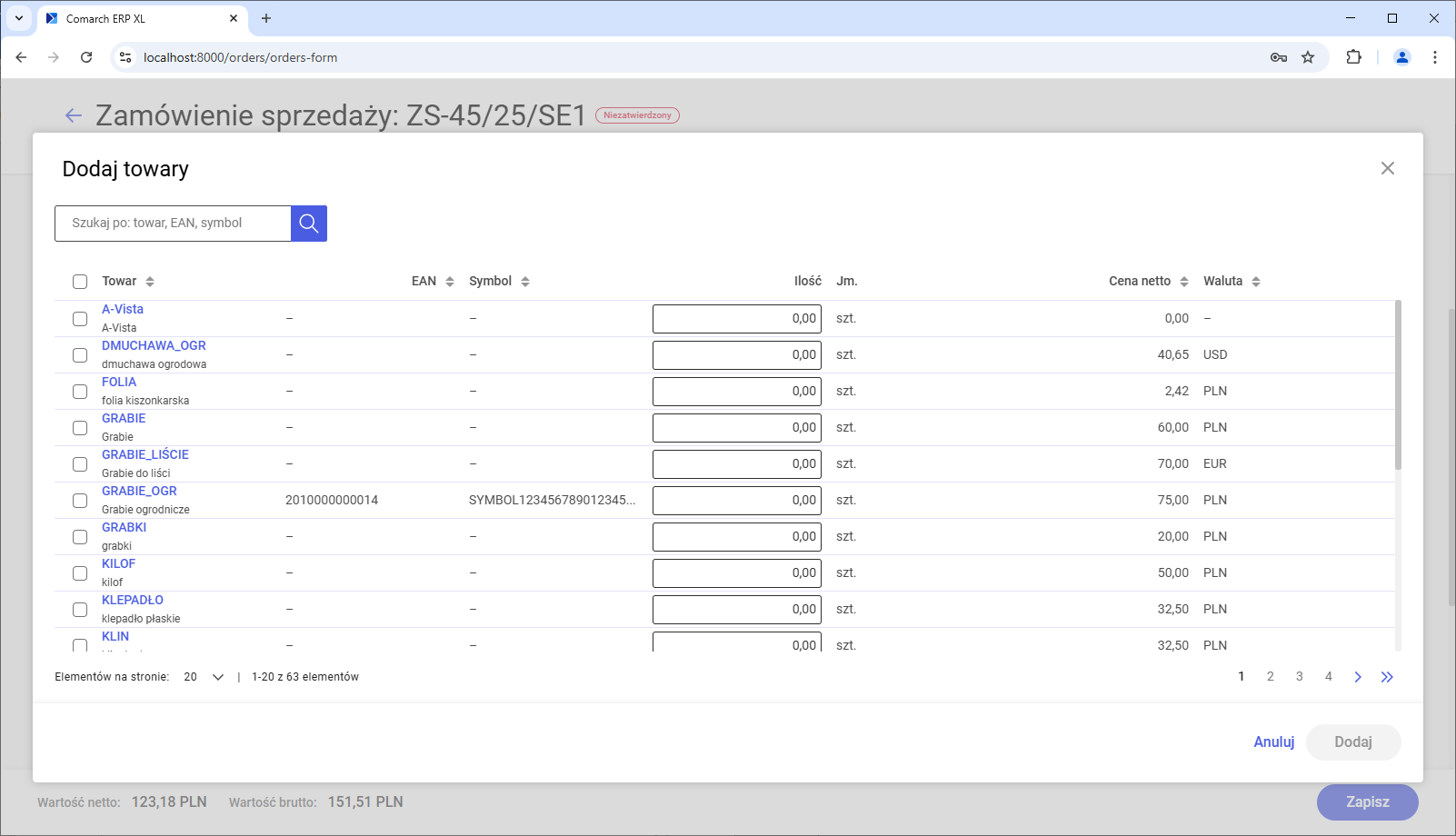Sort list by EAN column
Viewport: 1456px width, 836px height.
(x=449, y=282)
